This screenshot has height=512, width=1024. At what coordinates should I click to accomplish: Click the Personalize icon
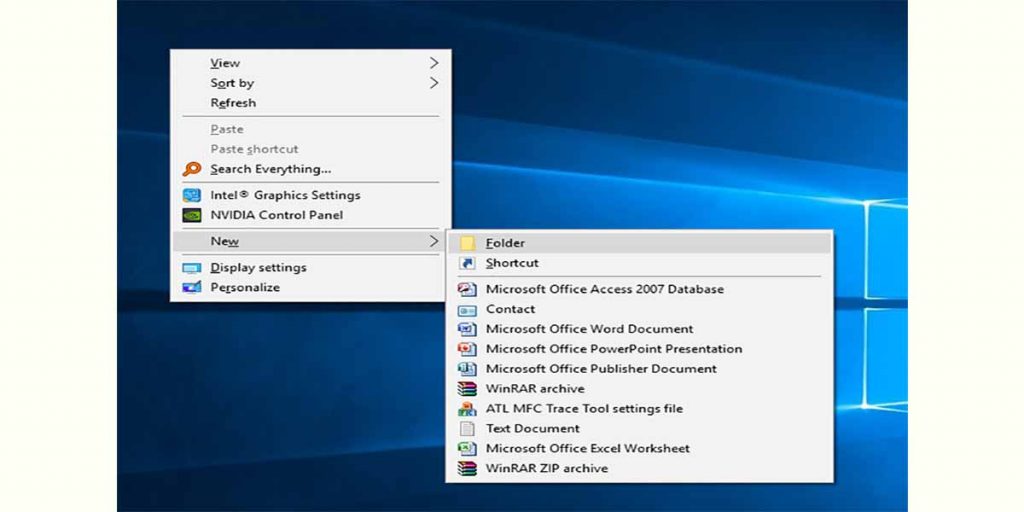coord(191,287)
